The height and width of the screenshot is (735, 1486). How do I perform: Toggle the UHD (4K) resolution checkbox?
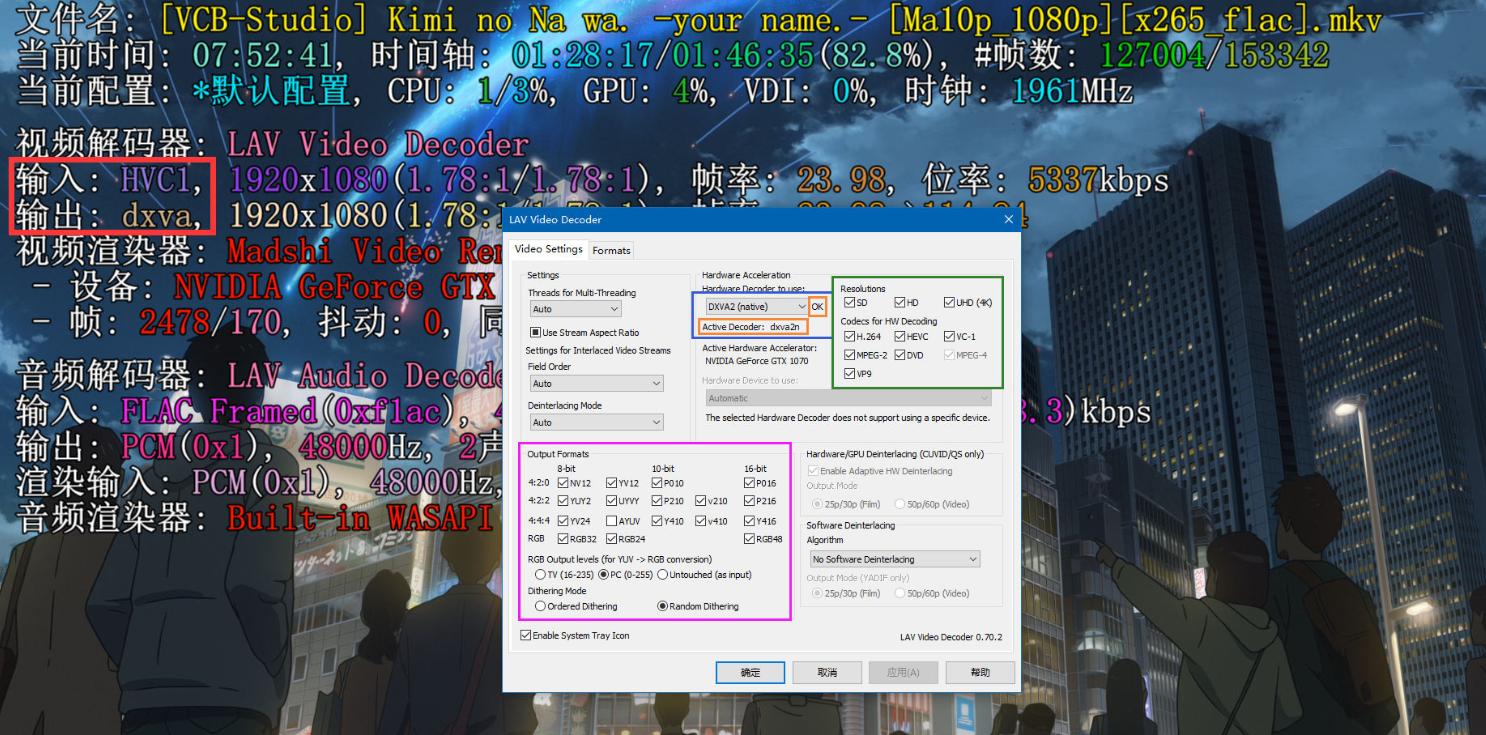coord(949,302)
